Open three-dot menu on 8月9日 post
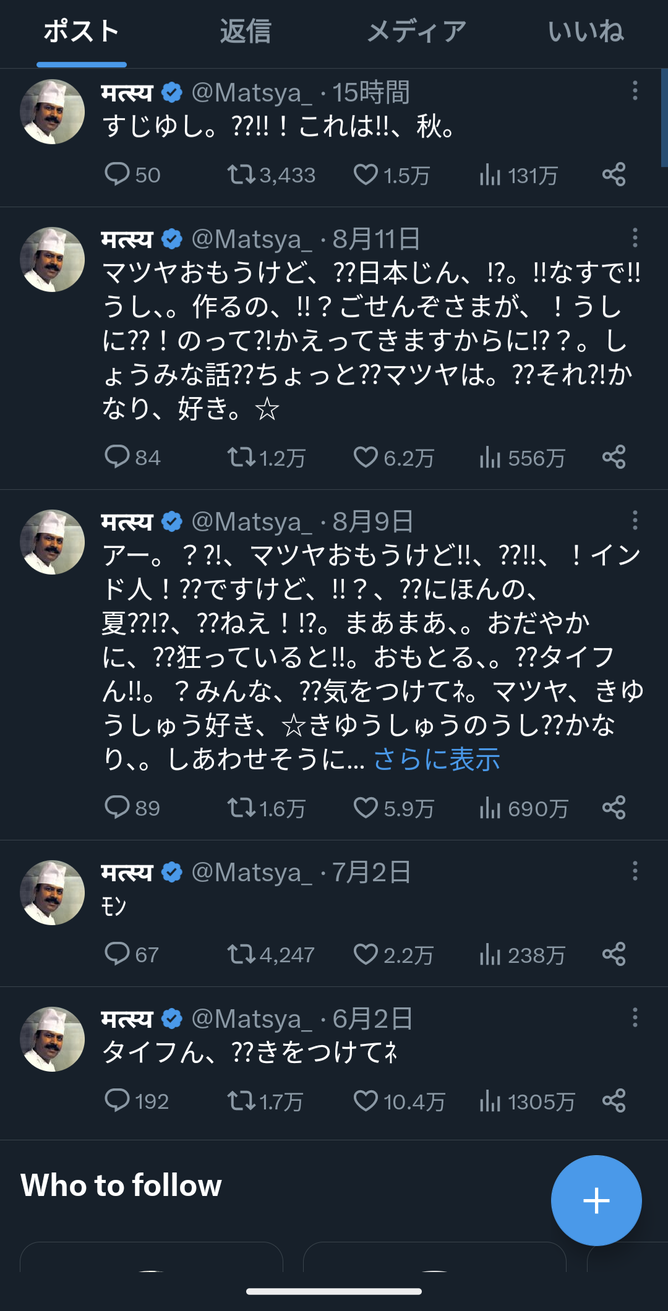 click(635, 520)
